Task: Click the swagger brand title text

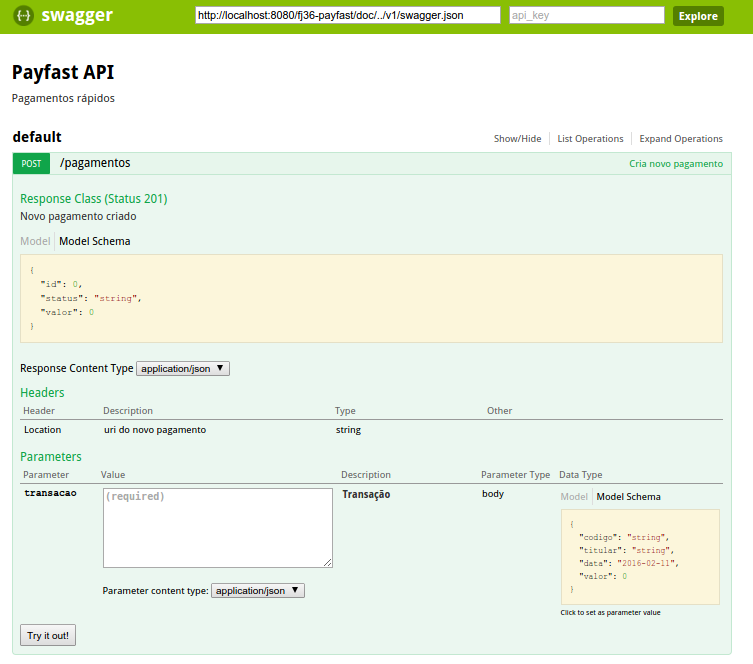Action: 77,15
